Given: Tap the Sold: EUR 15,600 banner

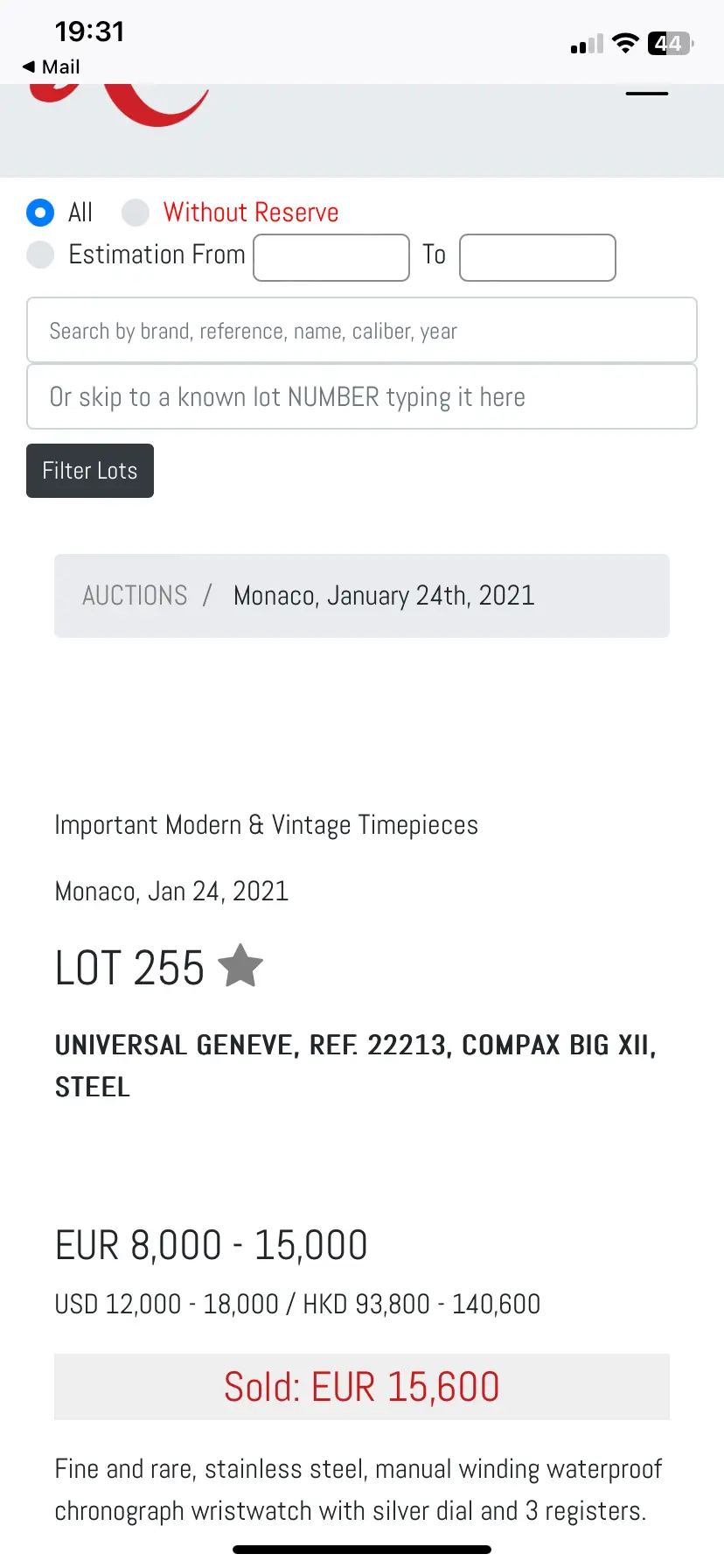Looking at the screenshot, I should pyautogui.click(x=362, y=1387).
